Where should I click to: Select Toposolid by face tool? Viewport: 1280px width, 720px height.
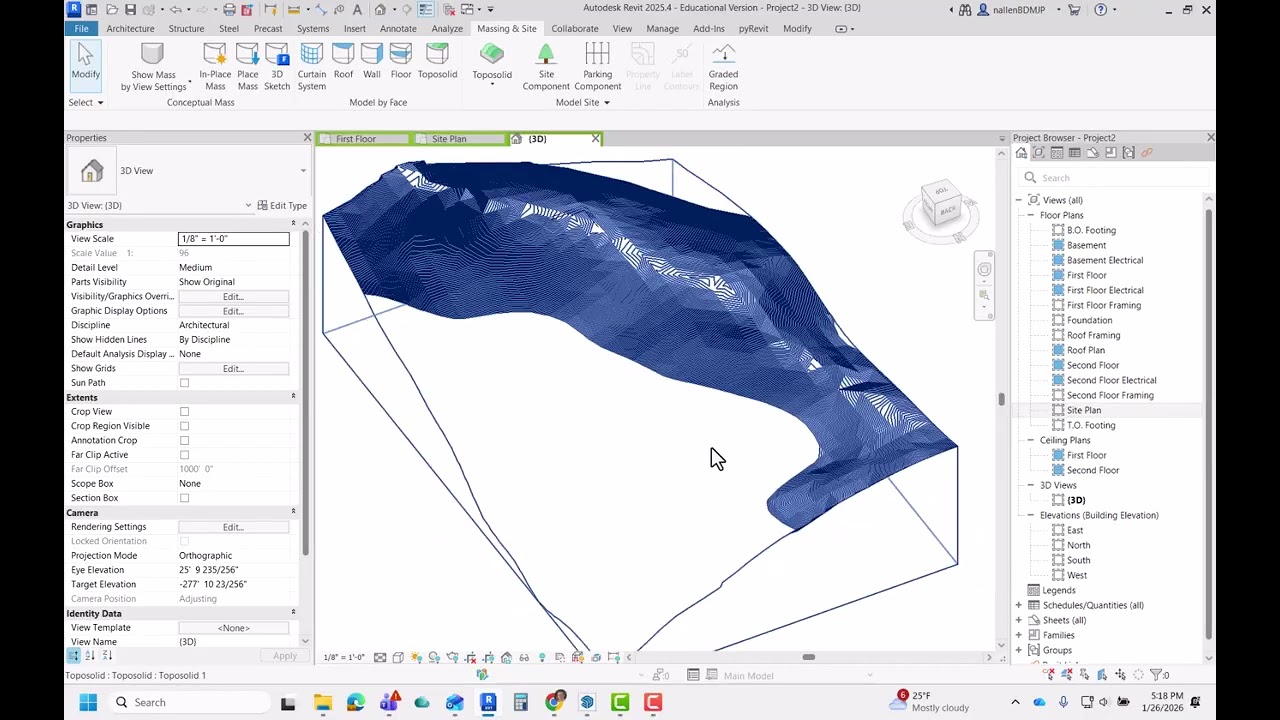437,62
